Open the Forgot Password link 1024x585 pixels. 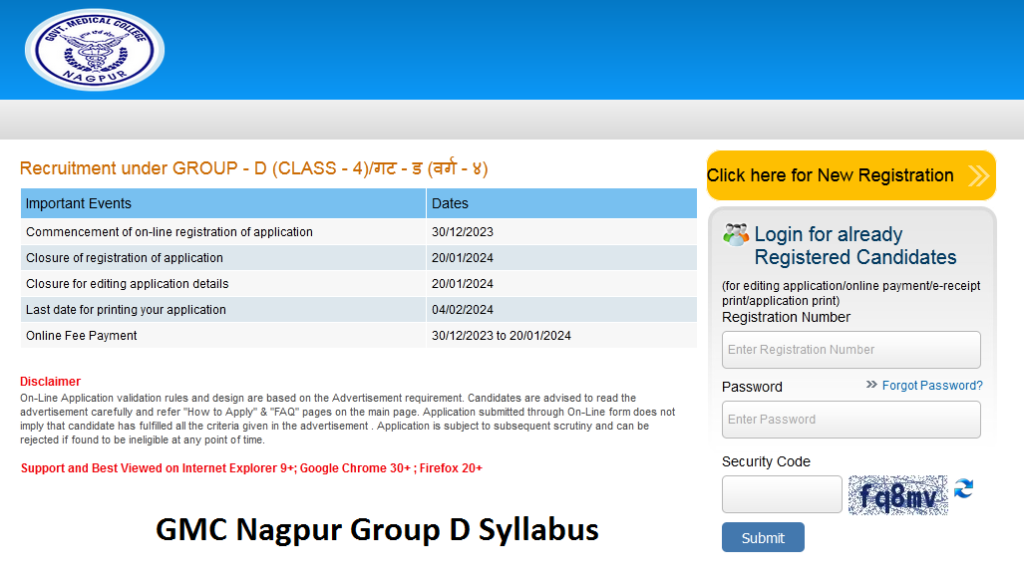[x=932, y=385]
